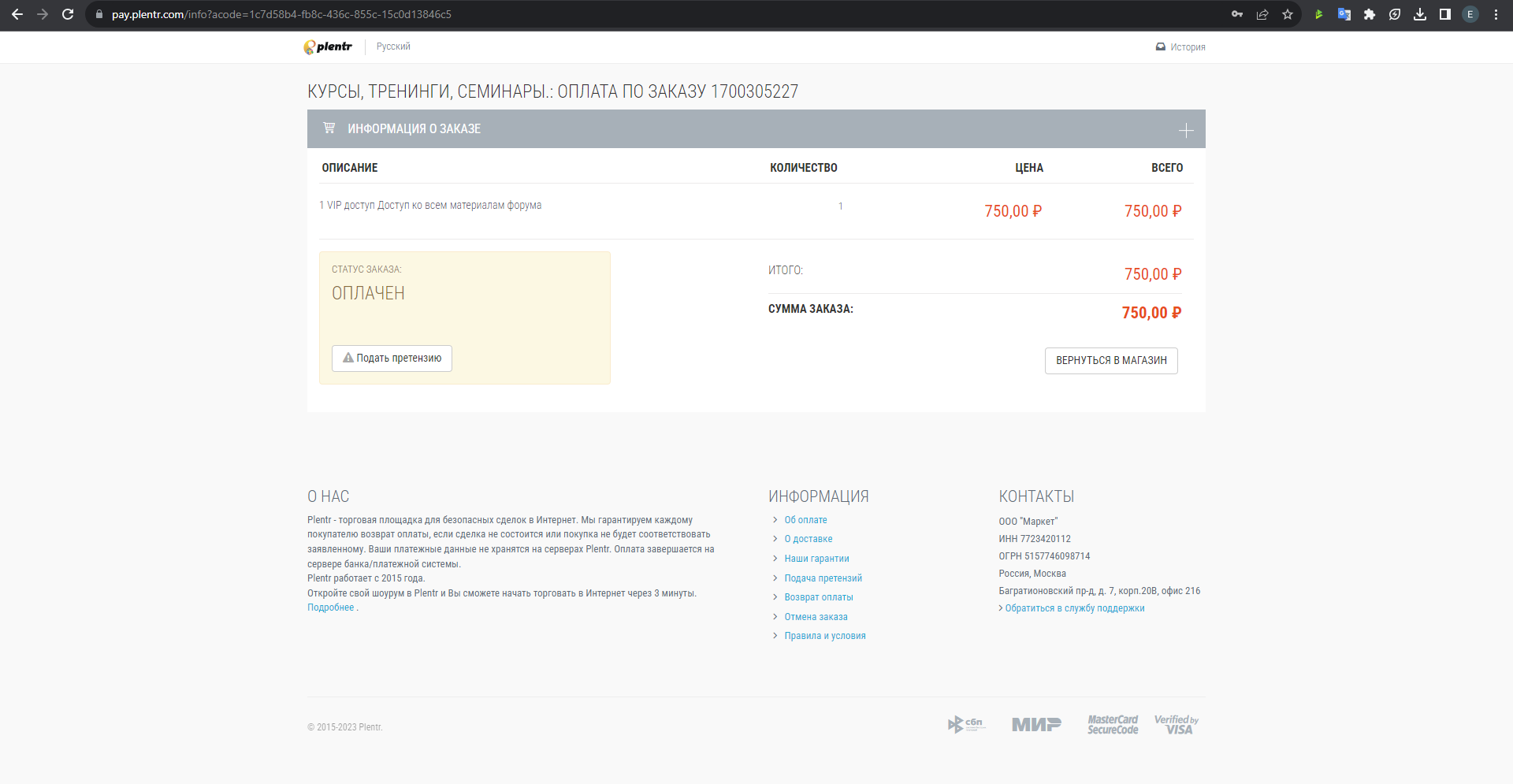This screenshot has height=784, width=1513.
Task: Click the ВСЕГО column header
Action: pos(1167,168)
